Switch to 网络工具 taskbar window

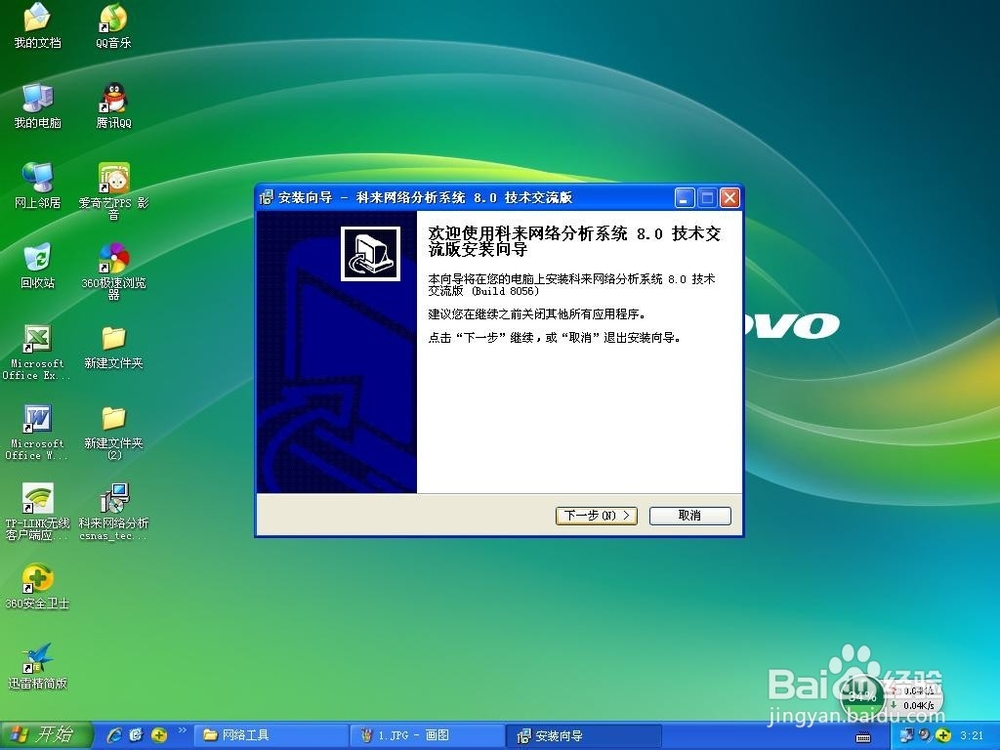(x=270, y=735)
